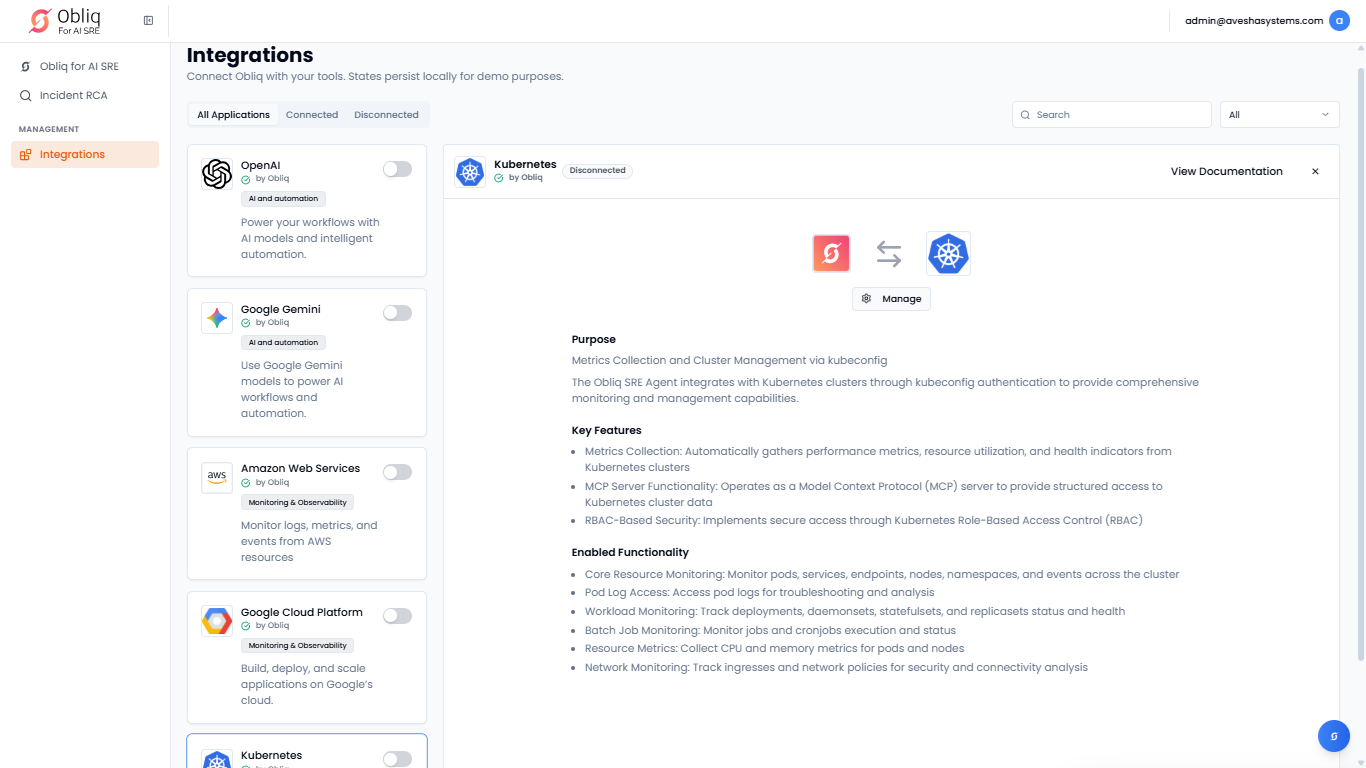
Task: Click the OpenAI logo icon
Action: pyautogui.click(x=217, y=174)
